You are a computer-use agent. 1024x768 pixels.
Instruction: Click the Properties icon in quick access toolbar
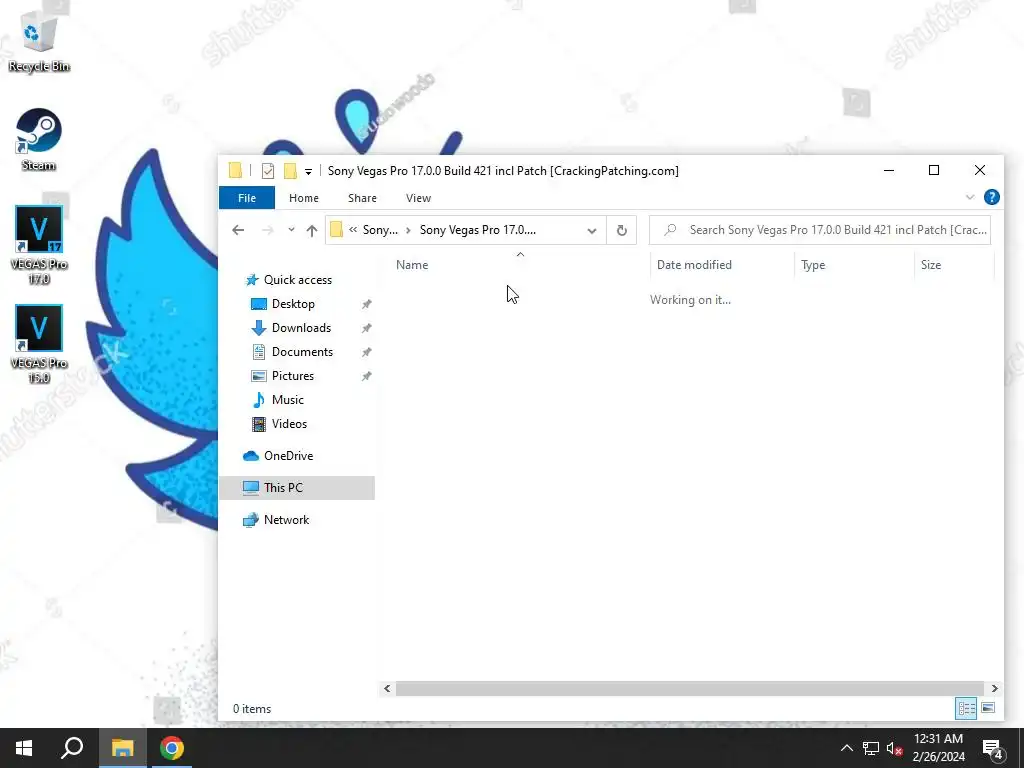tap(268, 171)
